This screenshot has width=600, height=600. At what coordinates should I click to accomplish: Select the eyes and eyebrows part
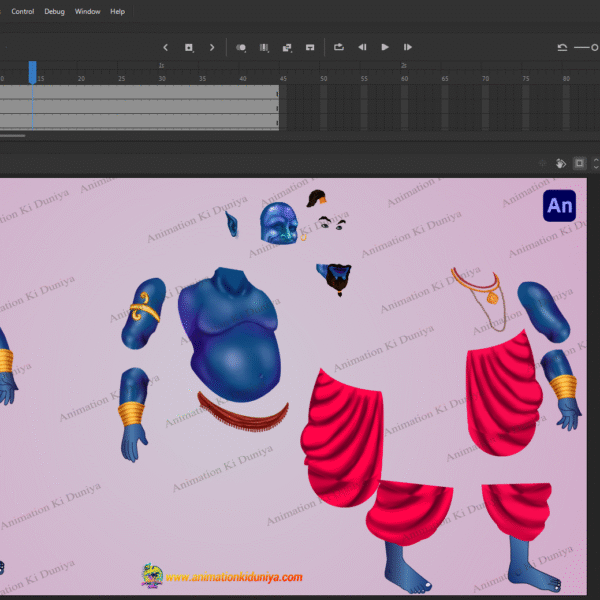pyautogui.click(x=331, y=222)
